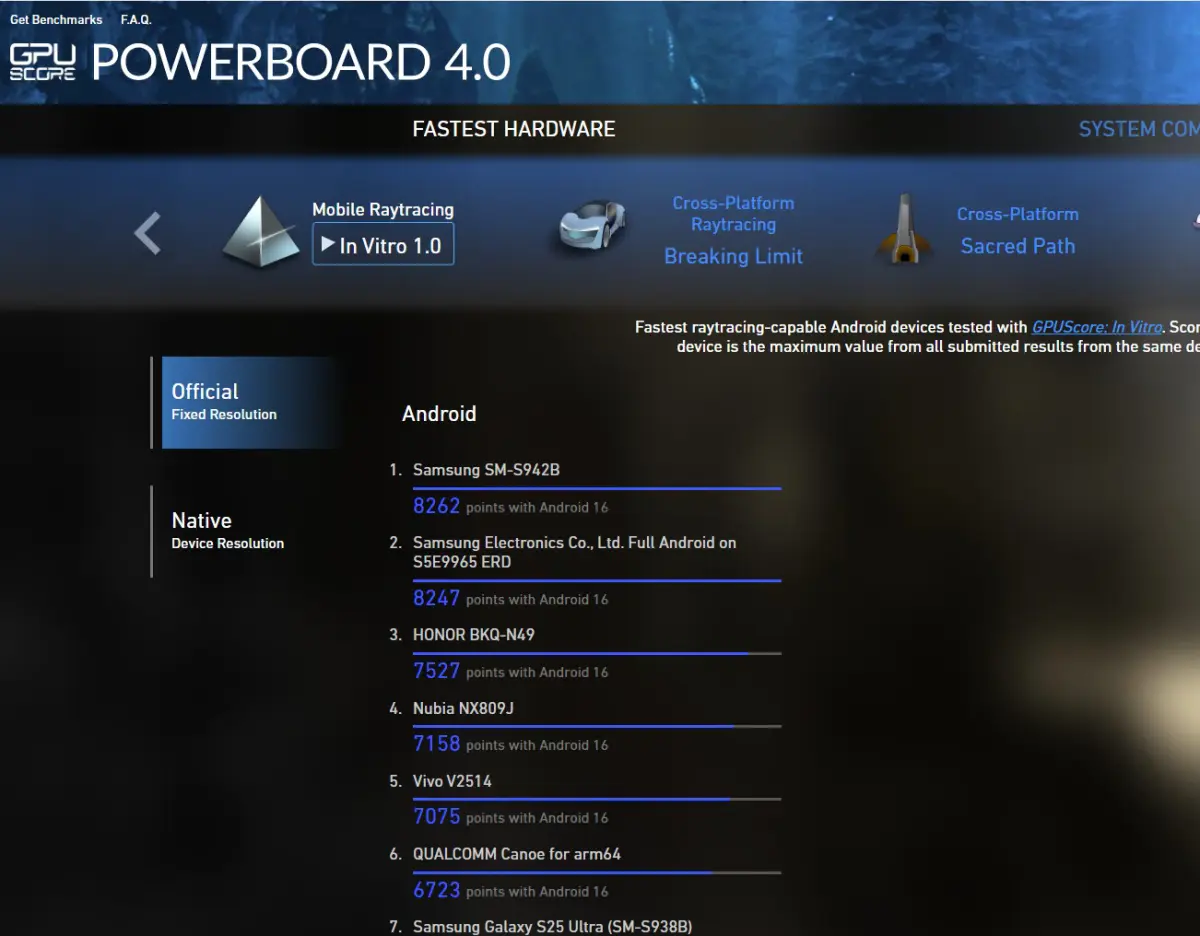Click the Nubia NX809J score of 7158
This screenshot has width=1200, height=936.
point(437,744)
